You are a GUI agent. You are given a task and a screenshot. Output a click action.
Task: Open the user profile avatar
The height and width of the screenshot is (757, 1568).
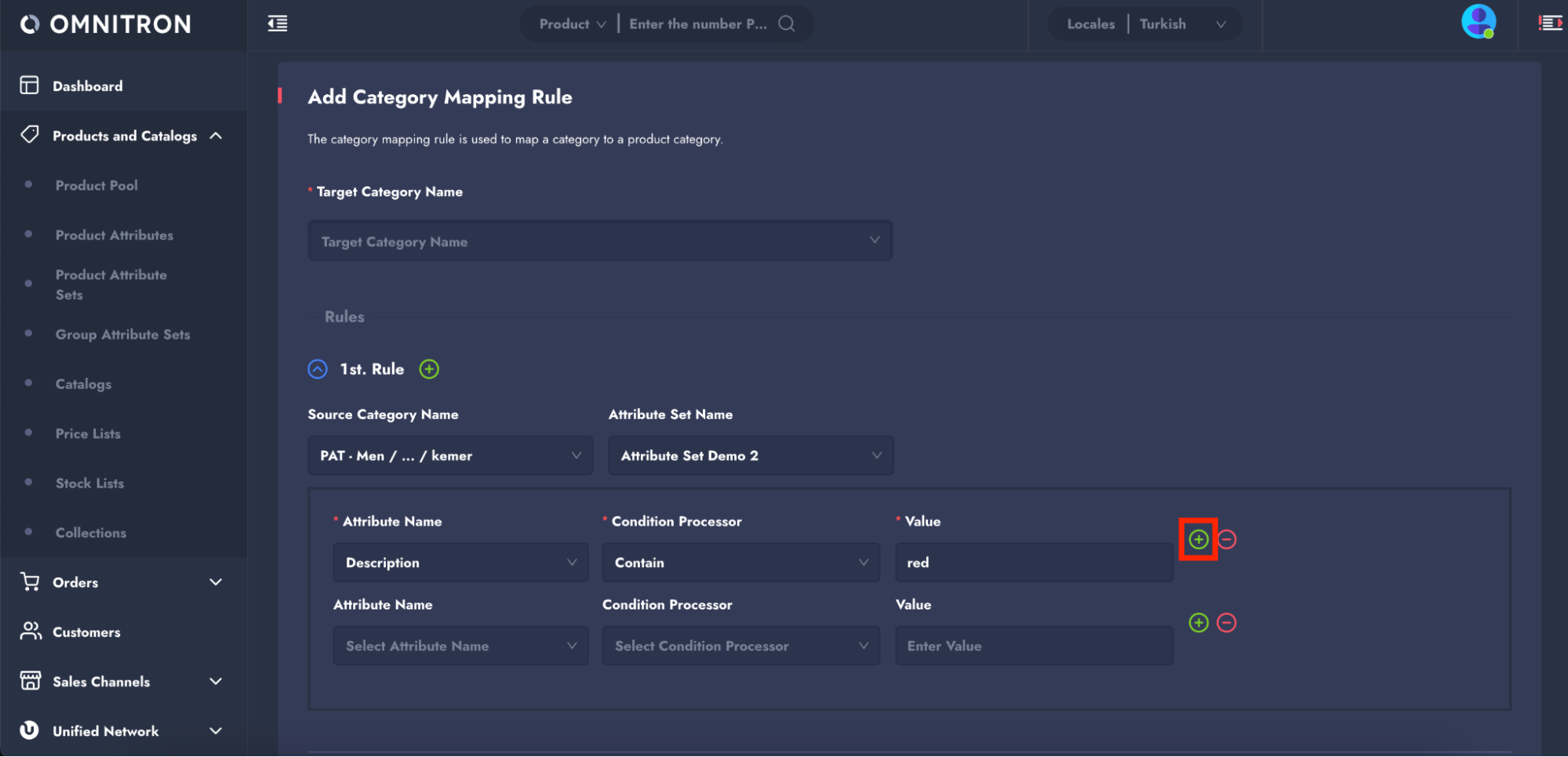point(1478,22)
